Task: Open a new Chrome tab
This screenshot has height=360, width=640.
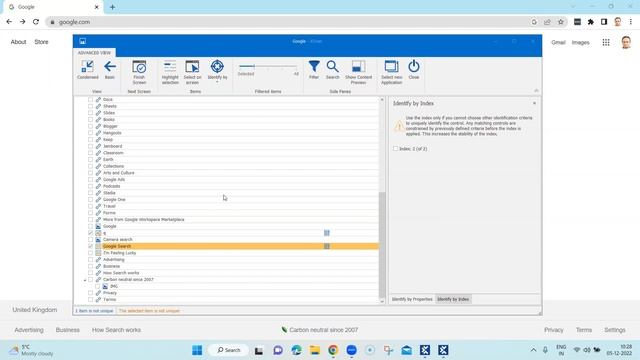Action: (x=112, y=7)
